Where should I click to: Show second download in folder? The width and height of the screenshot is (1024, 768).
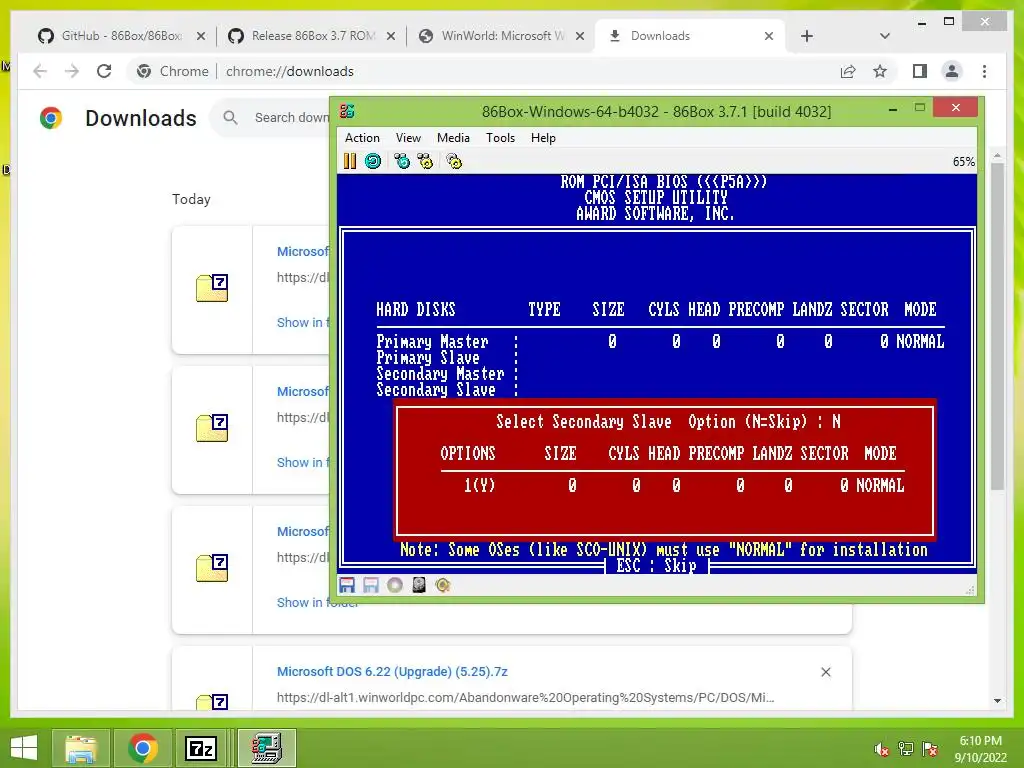click(303, 462)
